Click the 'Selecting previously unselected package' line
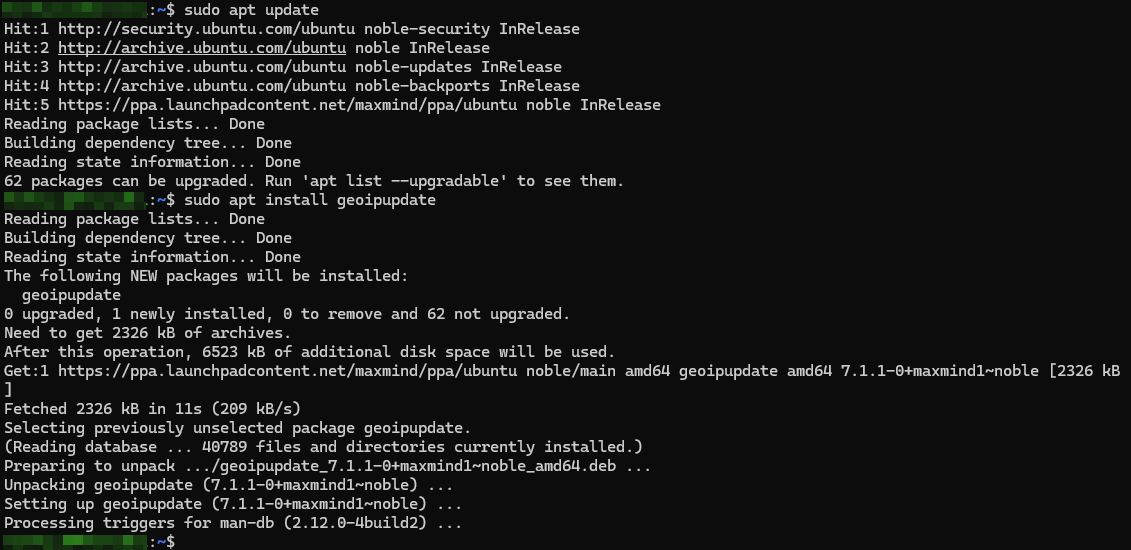This screenshot has height=550, width=1131. (x=237, y=428)
